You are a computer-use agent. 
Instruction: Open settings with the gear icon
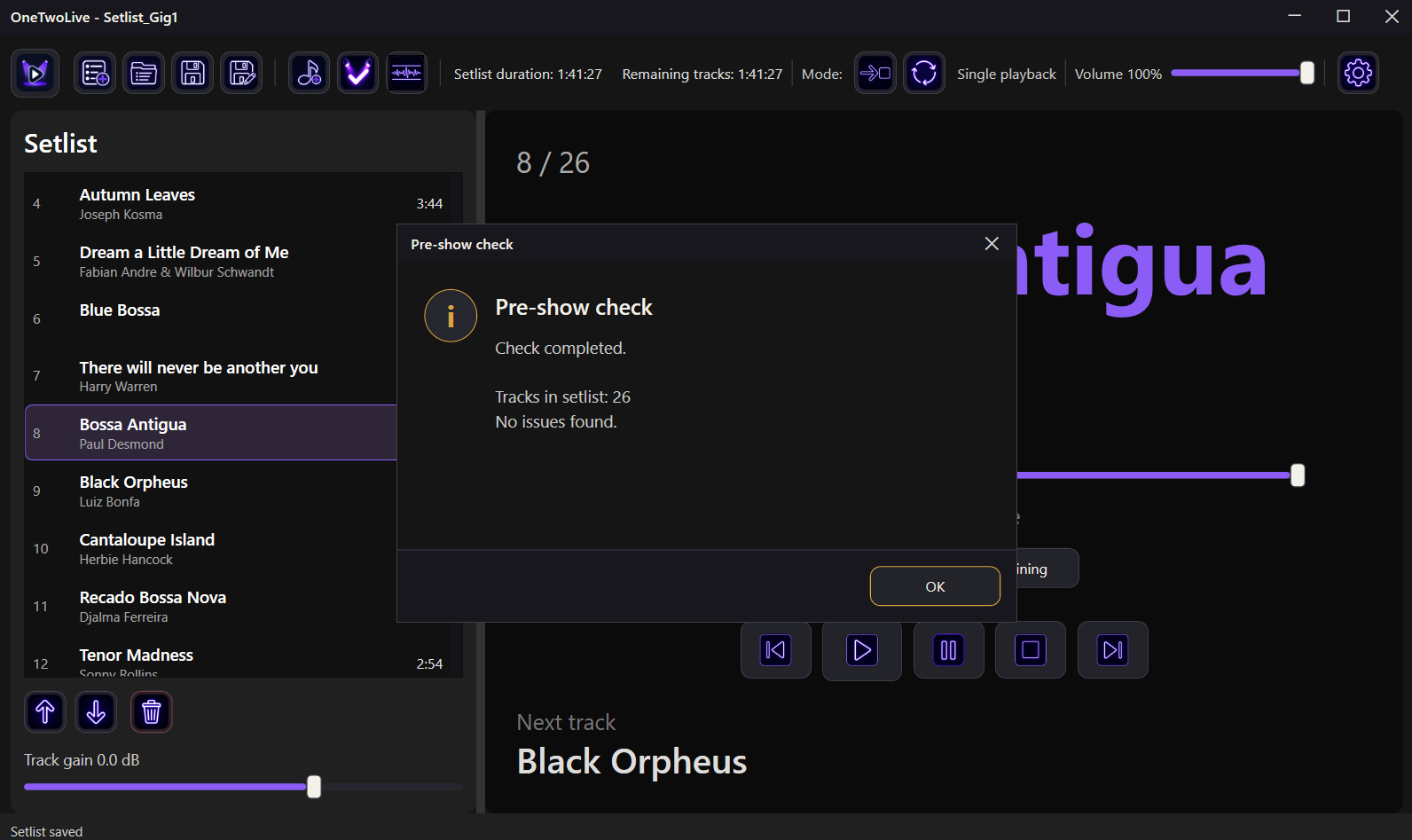tap(1358, 73)
